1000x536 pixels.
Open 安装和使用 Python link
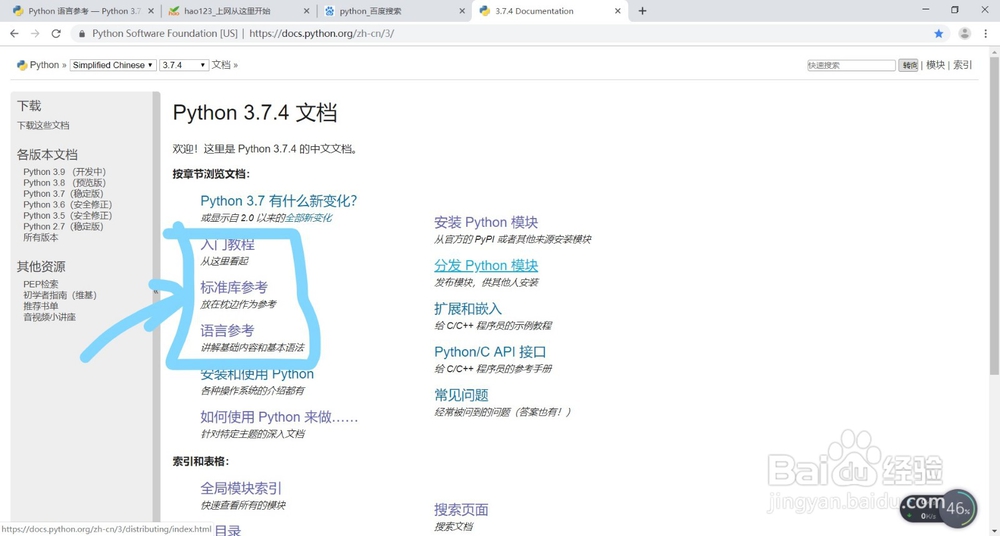click(257, 374)
